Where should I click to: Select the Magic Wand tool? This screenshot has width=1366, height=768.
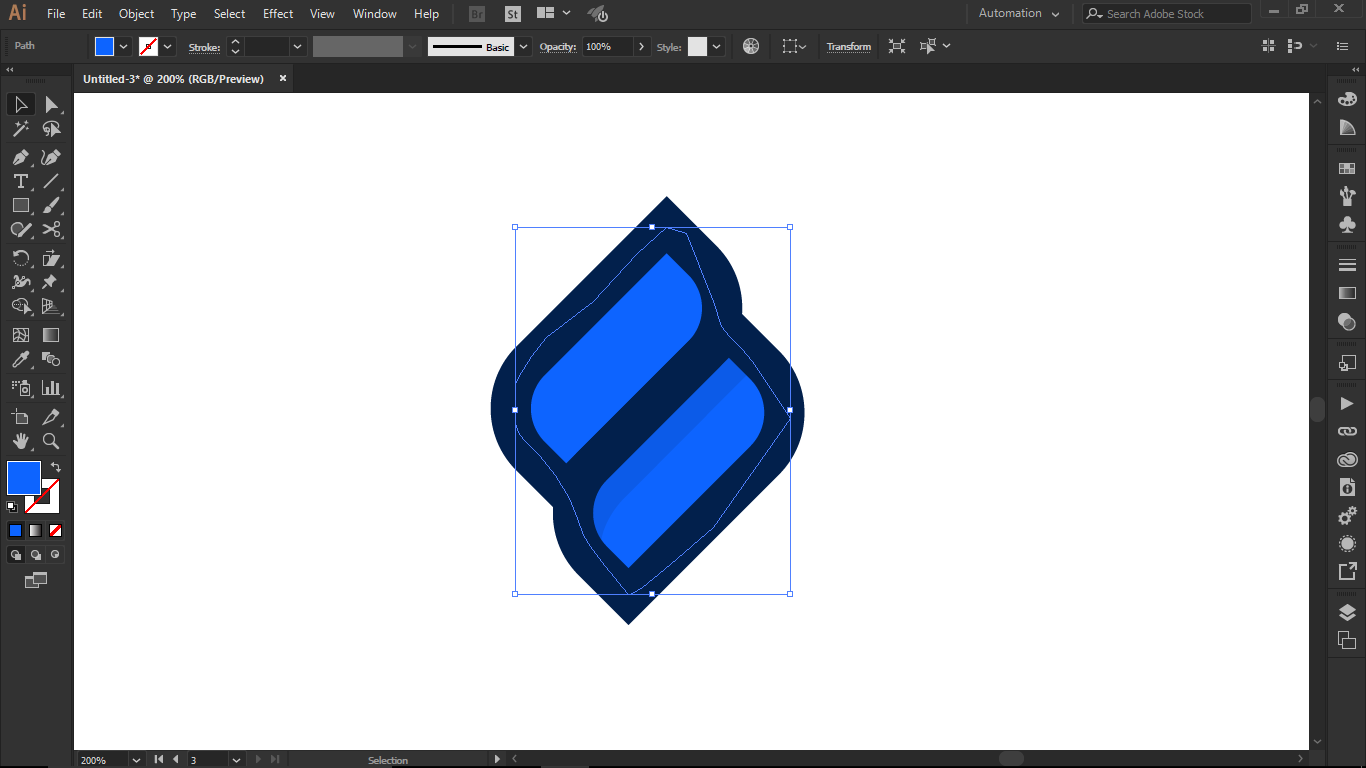coord(20,129)
